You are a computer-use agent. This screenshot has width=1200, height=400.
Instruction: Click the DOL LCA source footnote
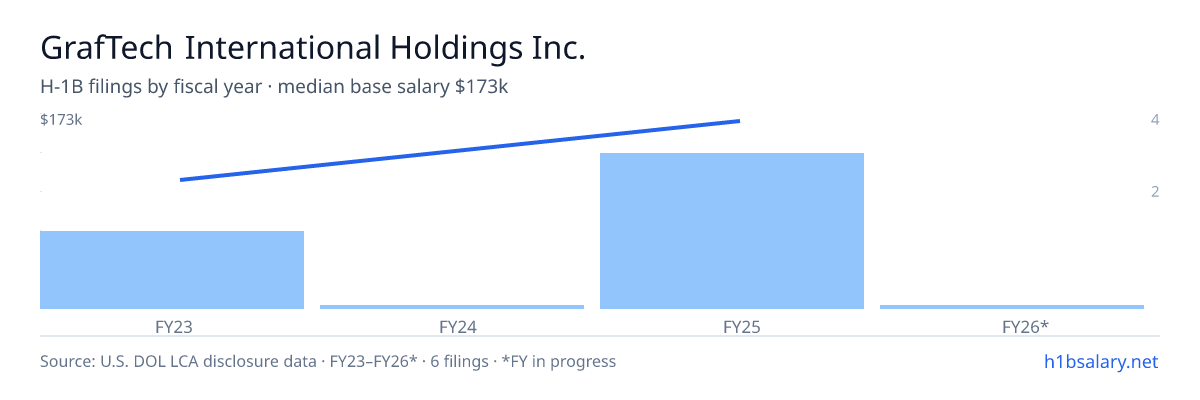click(328, 361)
